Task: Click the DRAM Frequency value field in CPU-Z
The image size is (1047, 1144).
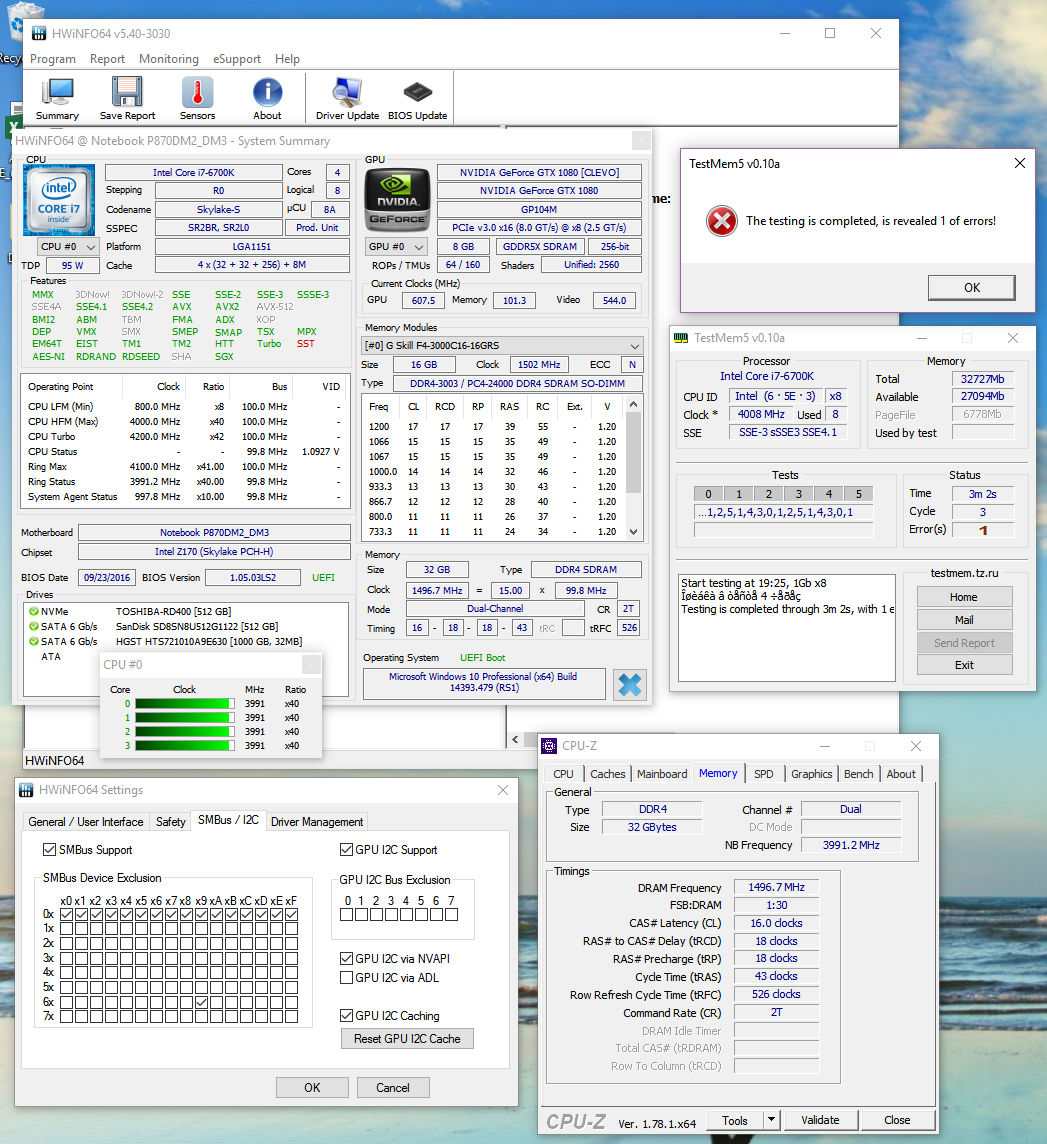Action: [x=776, y=887]
